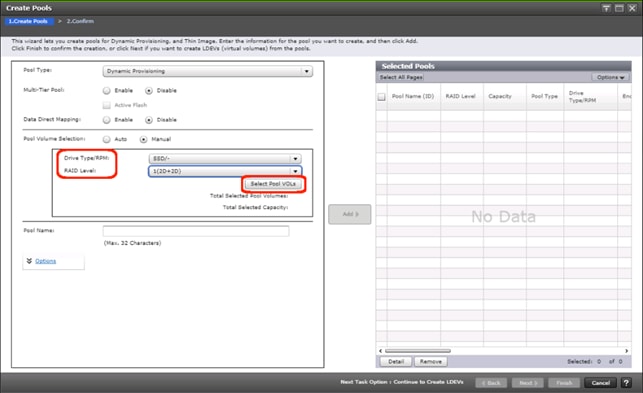Click the Next Task Option text

click(x=402, y=382)
